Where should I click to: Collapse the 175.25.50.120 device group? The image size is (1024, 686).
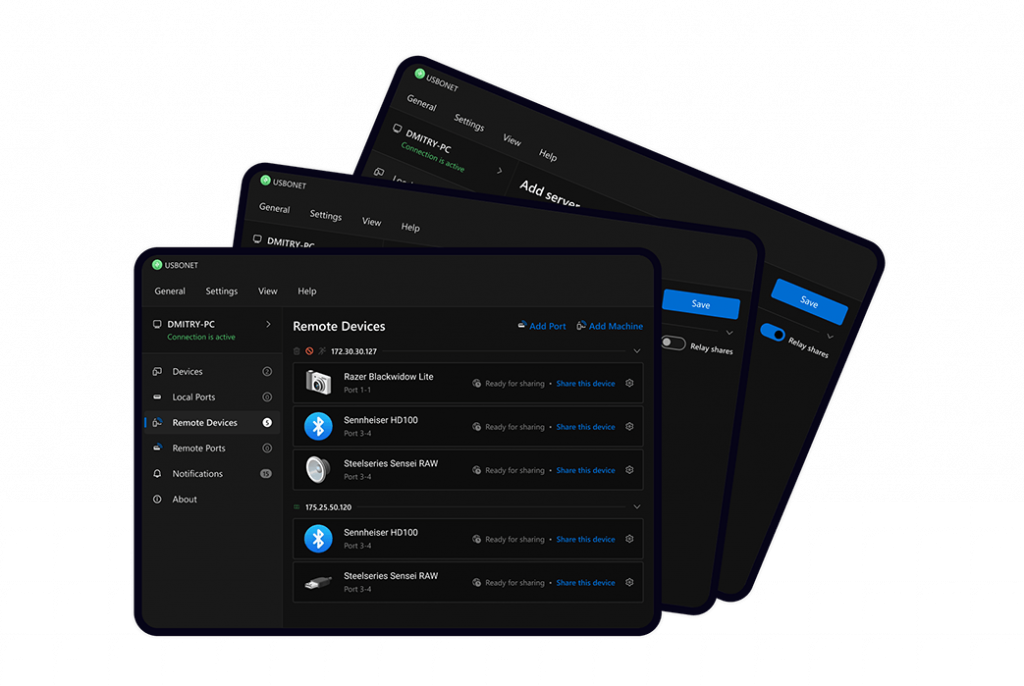[x=637, y=507]
